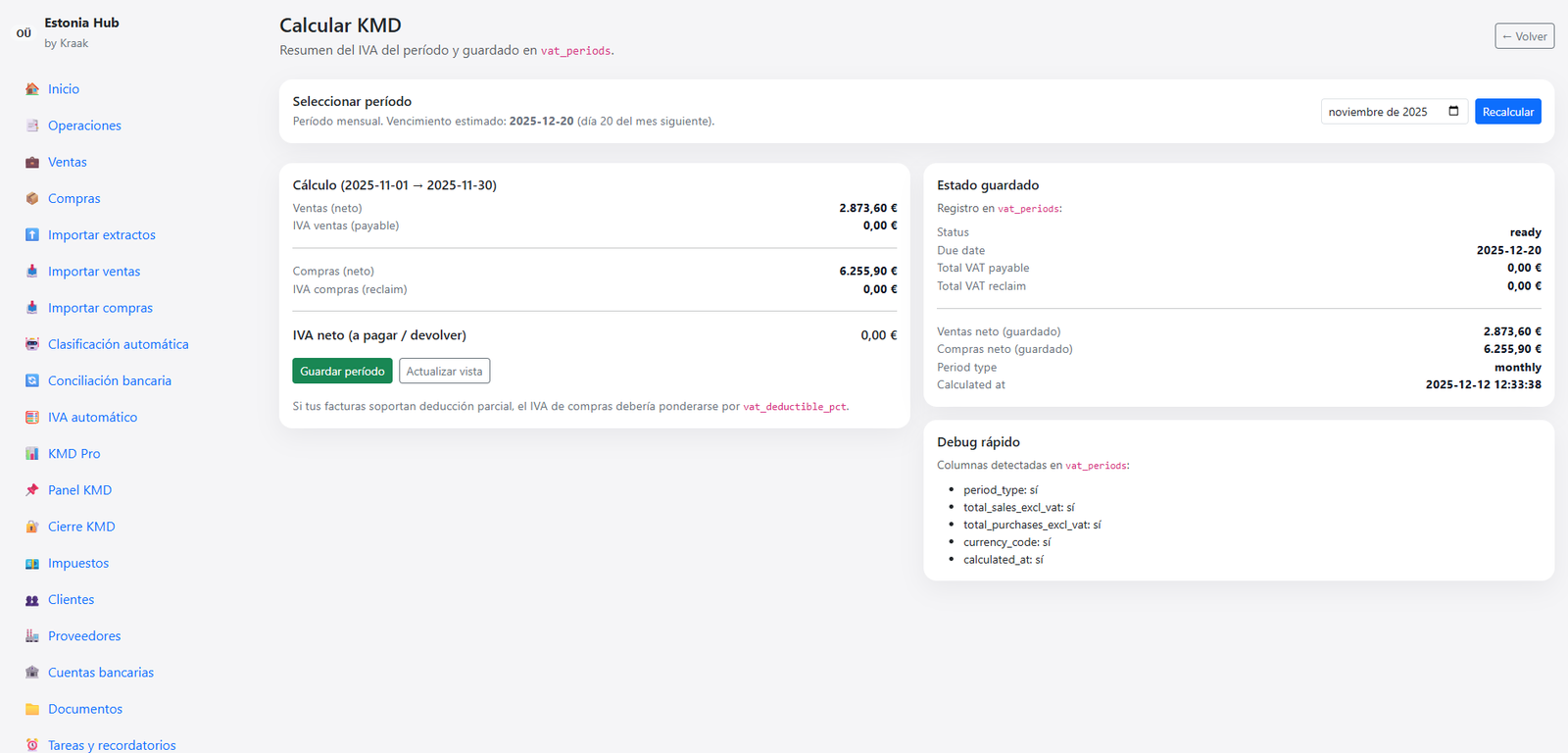The height and width of the screenshot is (753, 1568).
Task: Go to IVA automático page
Action: point(92,417)
